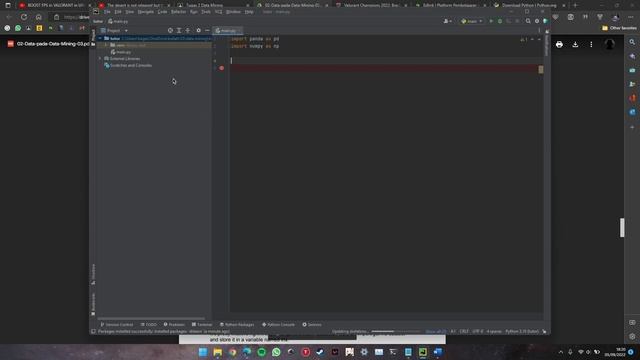Screen dimensions: 640x360
Task: Open the File menu in PyCharm
Action: [x=107, y=12]
